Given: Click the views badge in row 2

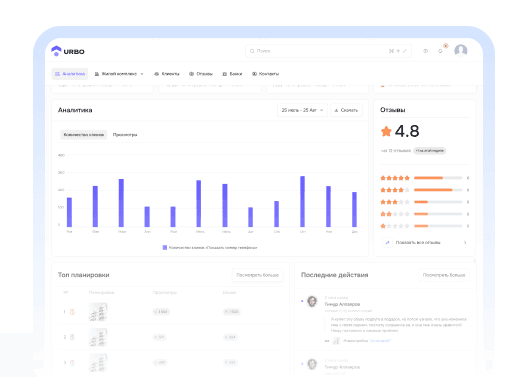Looking at the screenshot, I should (160, 337).
